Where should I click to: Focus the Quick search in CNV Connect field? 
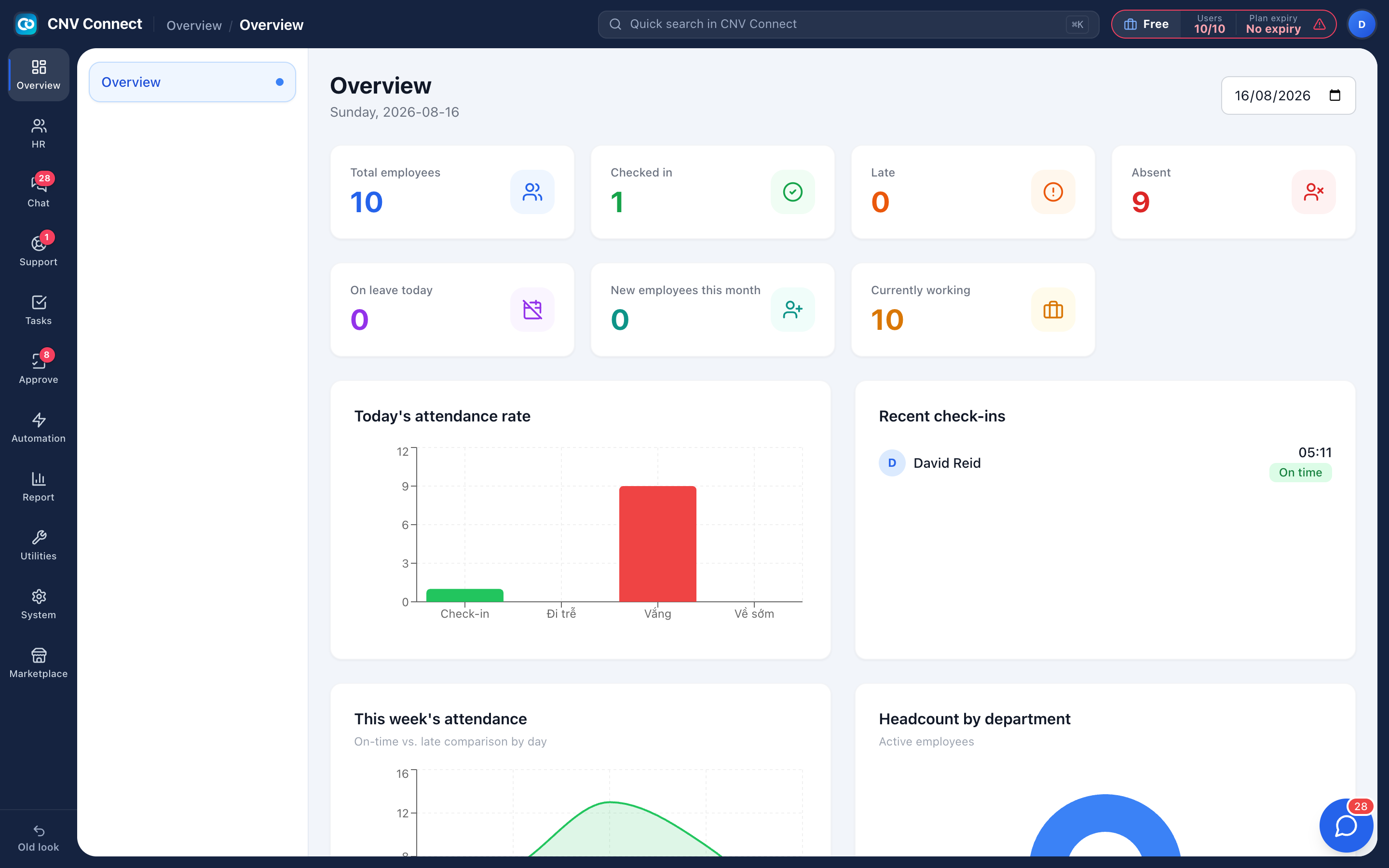point(848,24)
